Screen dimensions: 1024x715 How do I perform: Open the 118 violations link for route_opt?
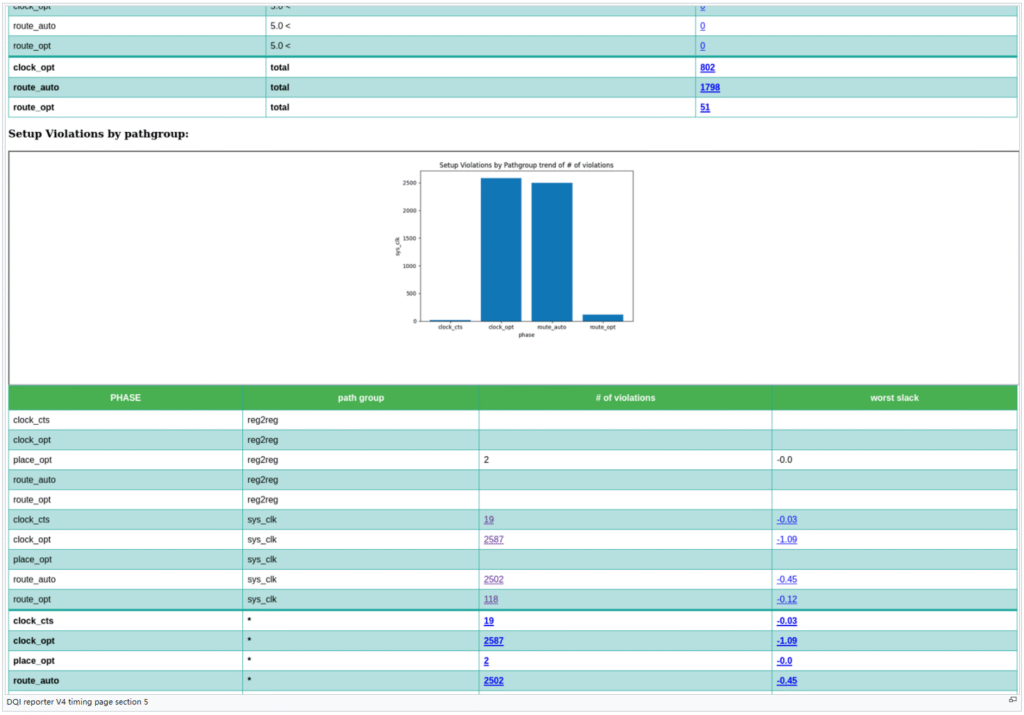coord(491,599)
